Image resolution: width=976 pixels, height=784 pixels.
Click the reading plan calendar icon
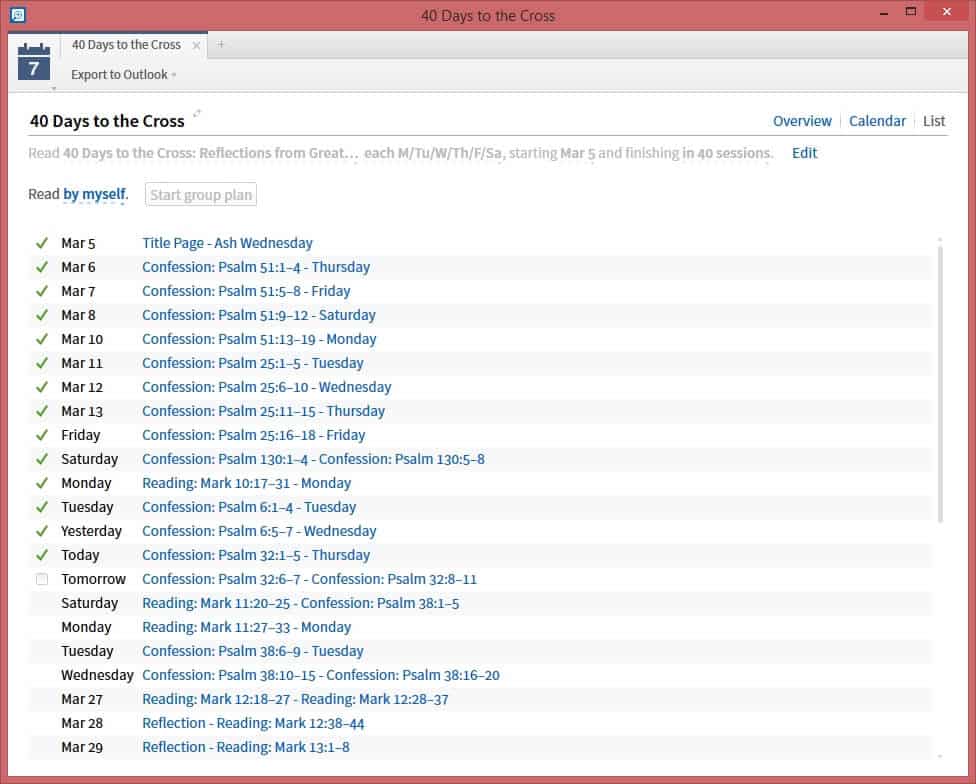coord(34,62)
